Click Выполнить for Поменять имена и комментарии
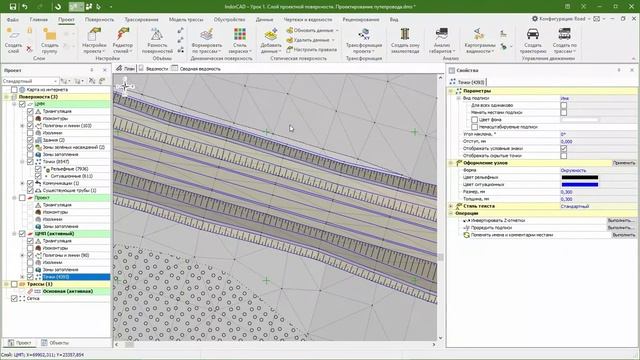This screenshot has width=640, height=360. [x=624, y=235]
